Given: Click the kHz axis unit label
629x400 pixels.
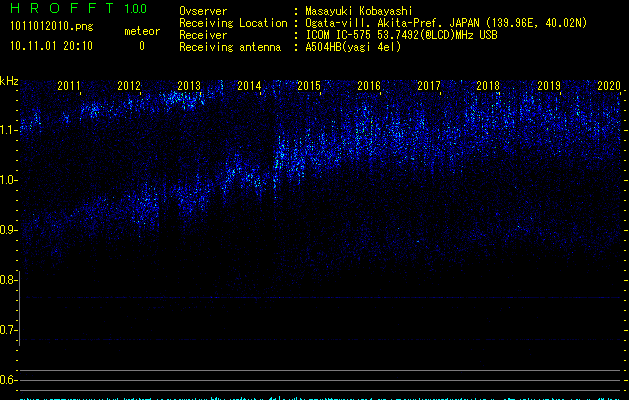Looking at the screenshot, I should (9, 81).
